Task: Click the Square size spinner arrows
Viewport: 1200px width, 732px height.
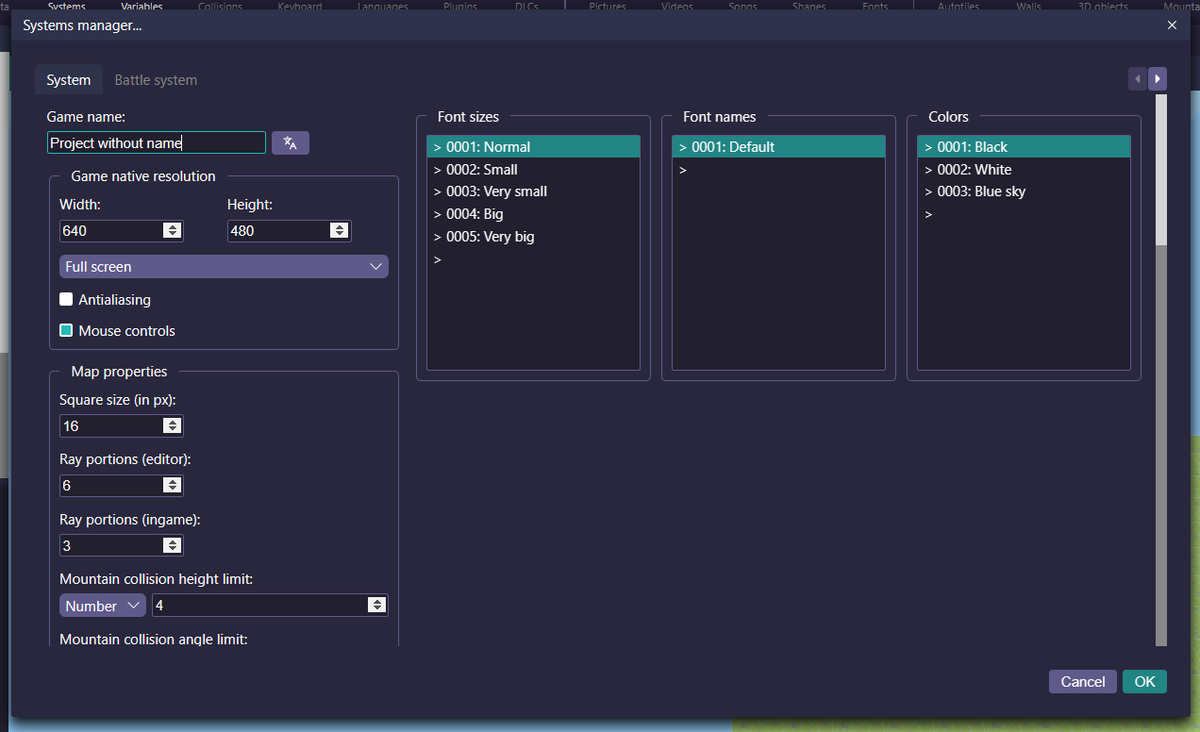Action: pyautogui.click(x=173, y=426)
